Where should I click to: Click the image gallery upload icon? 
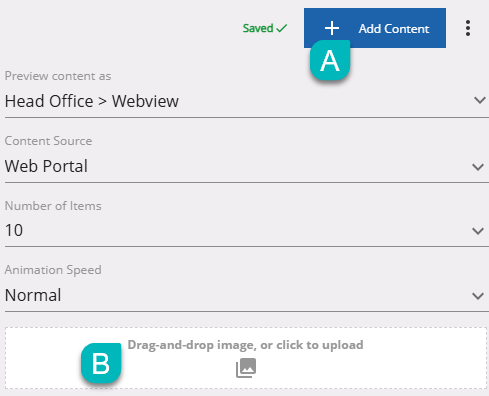[246, 368]
